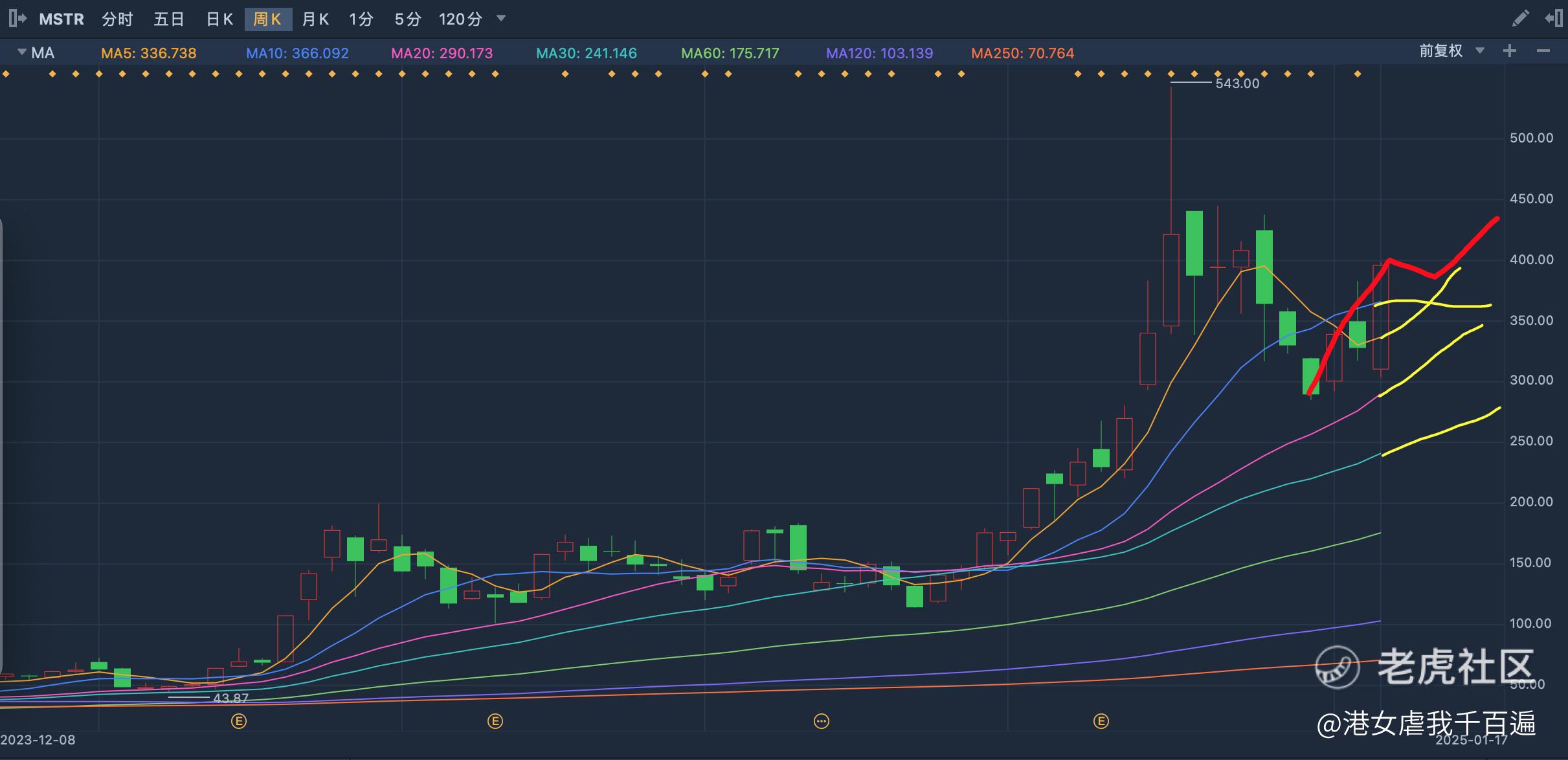This screenshot has width=1568, height=760.
Task: Open the ellipsis event marker on timeline
Action: tap(822, 721)
